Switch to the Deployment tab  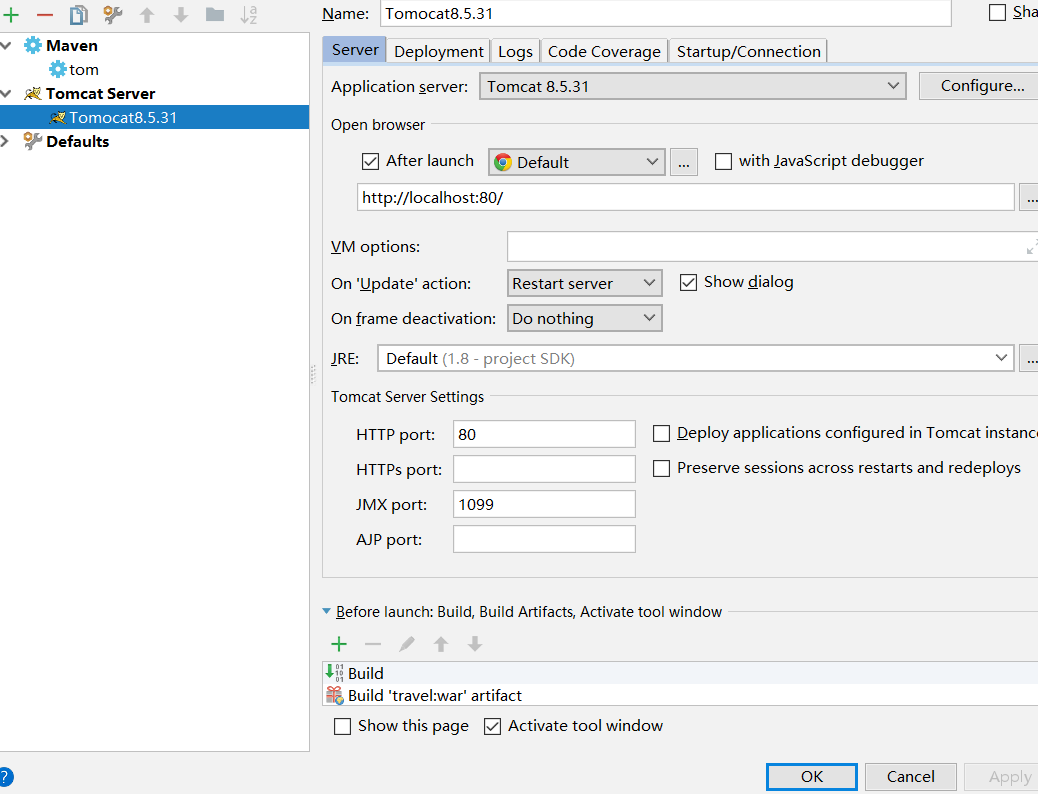tap(439, 52)
